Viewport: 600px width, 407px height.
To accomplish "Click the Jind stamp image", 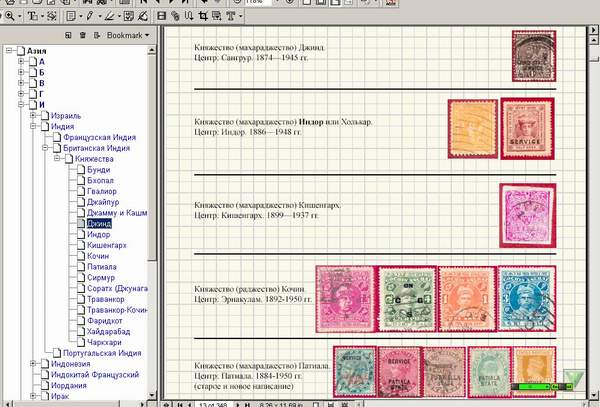I will click(x=534, y=56).
